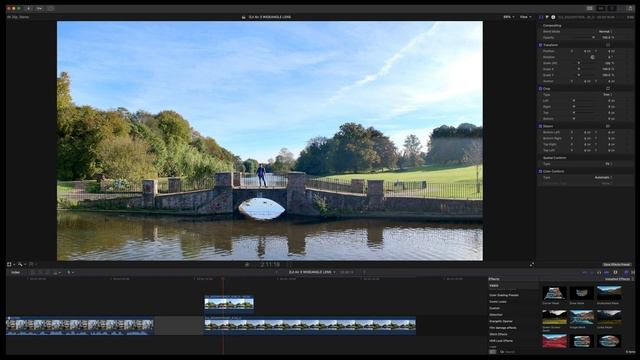The image size is (640, 360).
Task: Open the timeline Select tool dropdown
Action: tap(70, 272)
